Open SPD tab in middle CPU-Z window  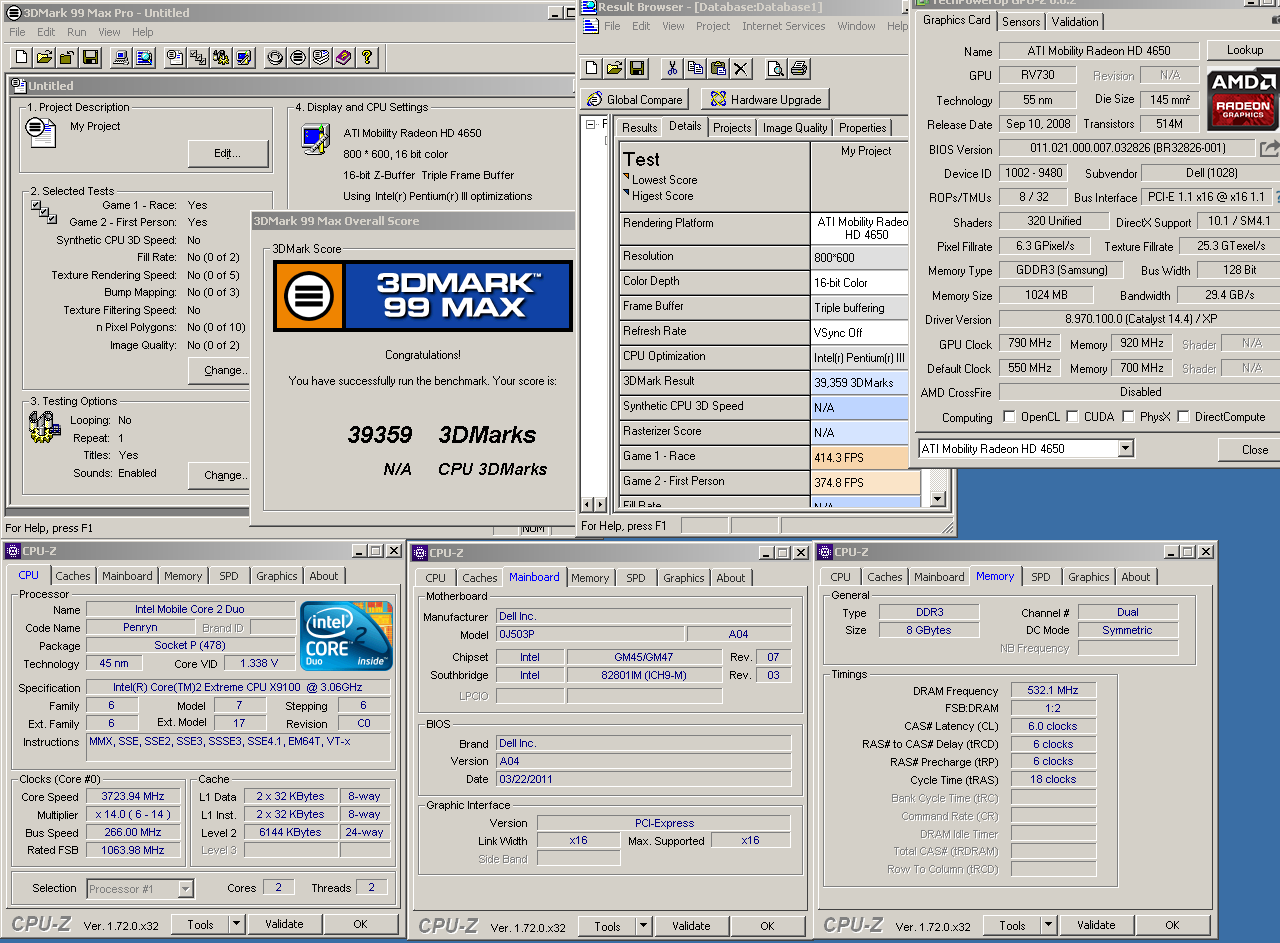tap(636, 578)
